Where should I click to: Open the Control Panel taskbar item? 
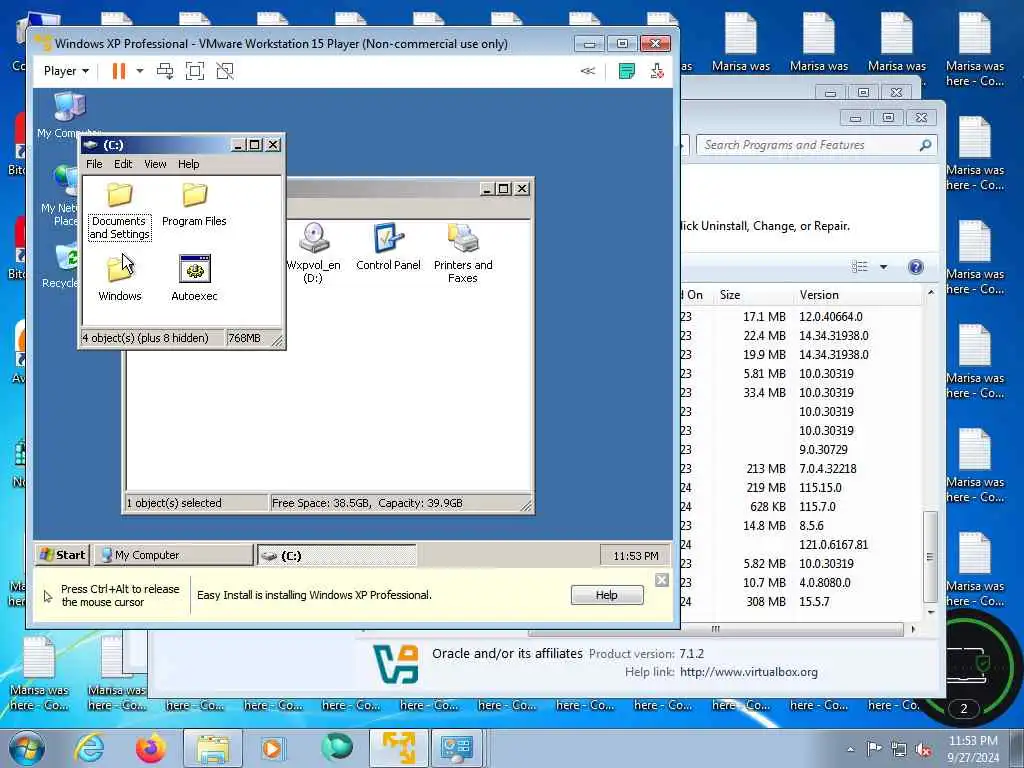(456, 748)
